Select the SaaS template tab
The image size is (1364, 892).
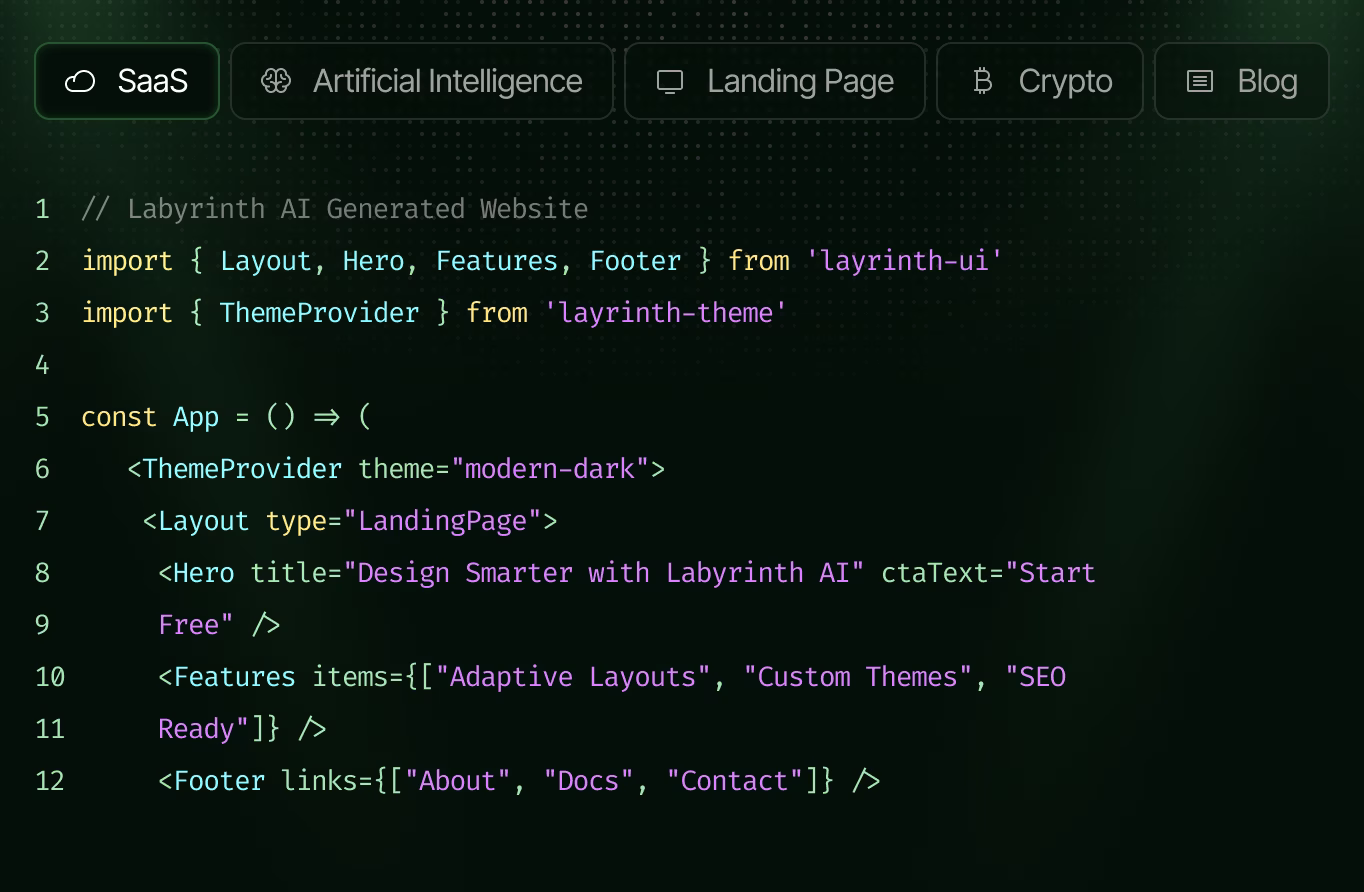[x=127, y=80]
